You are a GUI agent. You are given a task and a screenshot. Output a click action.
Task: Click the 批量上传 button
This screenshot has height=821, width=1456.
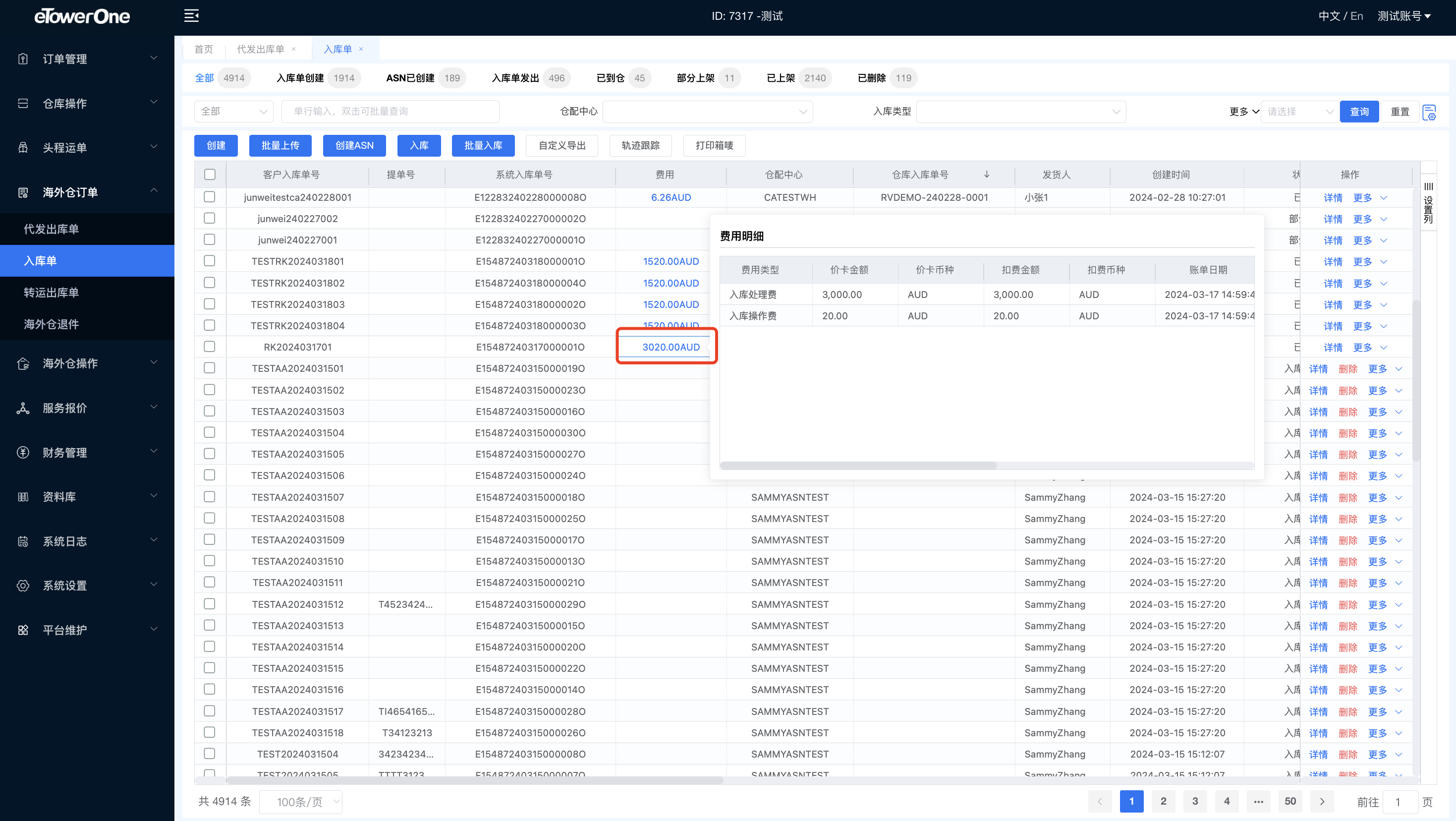pyautogui.click(x=280, y=146)
